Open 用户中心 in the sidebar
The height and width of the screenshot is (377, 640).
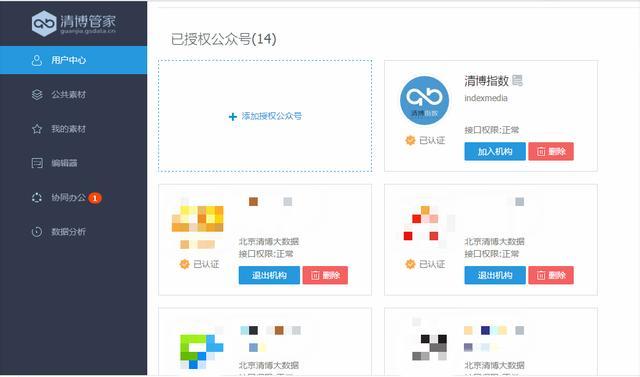click(73, 60)
